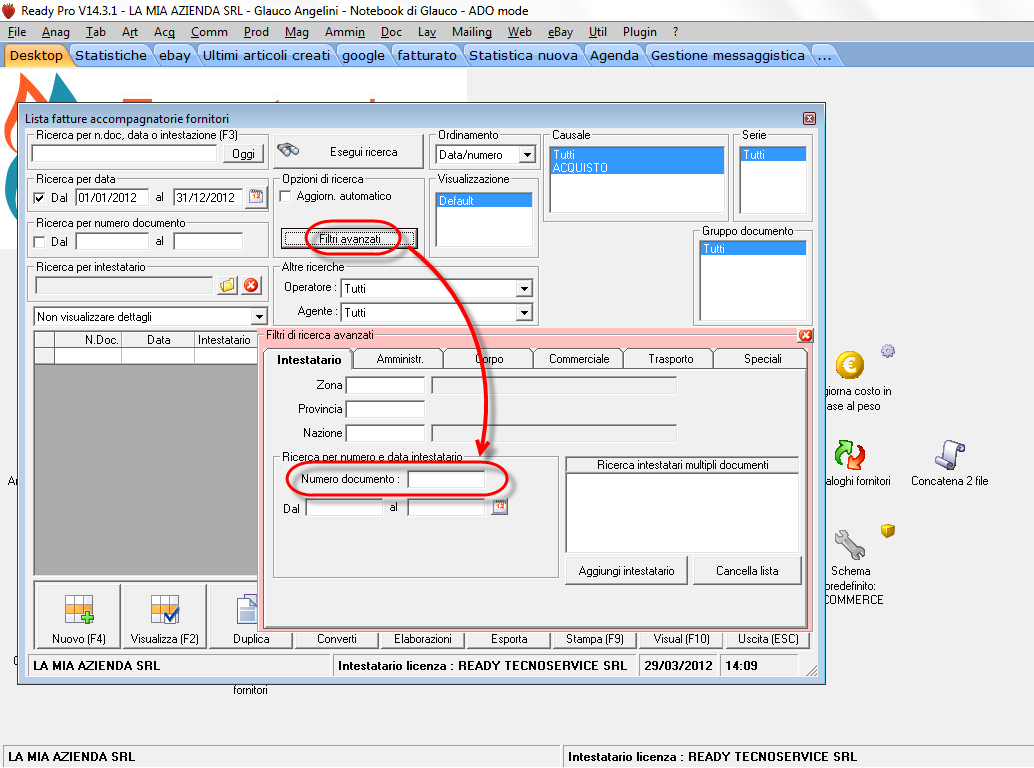The image size is (1034, 768).
Task: Open the Schema predefinito wrench icon
Action: (x=849, y=545)
